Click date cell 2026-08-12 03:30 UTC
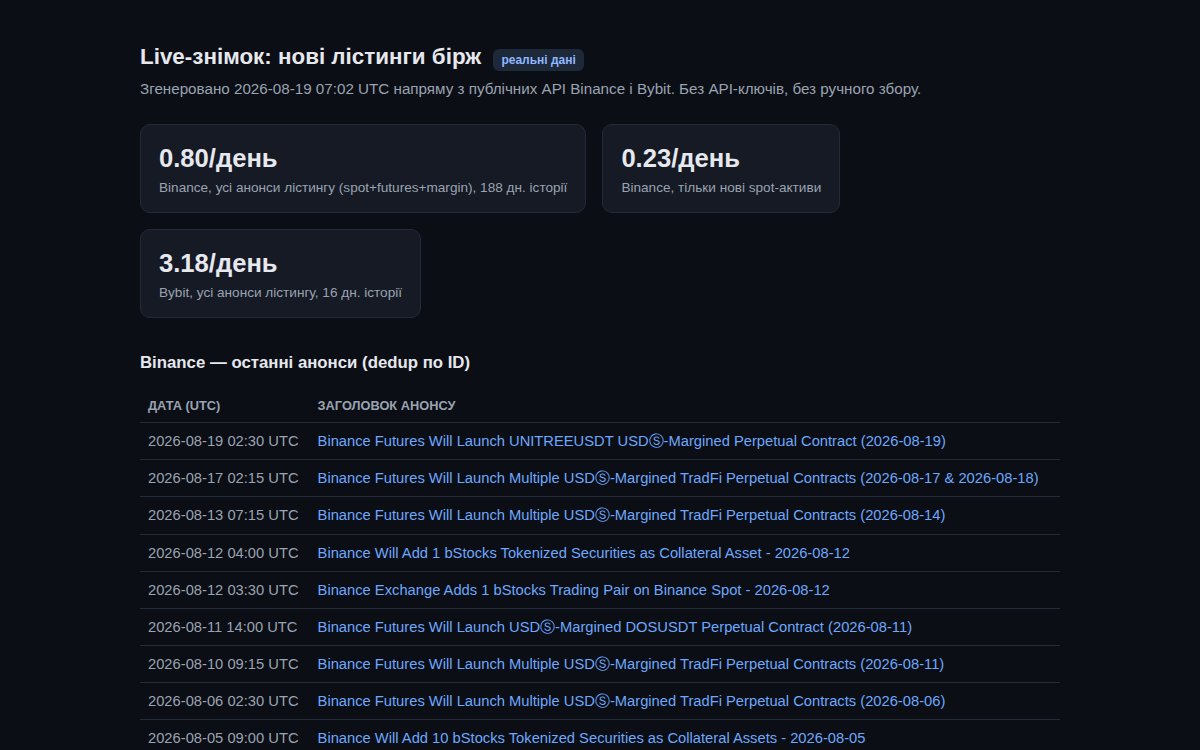Image resolution: width=1200 pixels, height=750 pixels. coord(223,590)
